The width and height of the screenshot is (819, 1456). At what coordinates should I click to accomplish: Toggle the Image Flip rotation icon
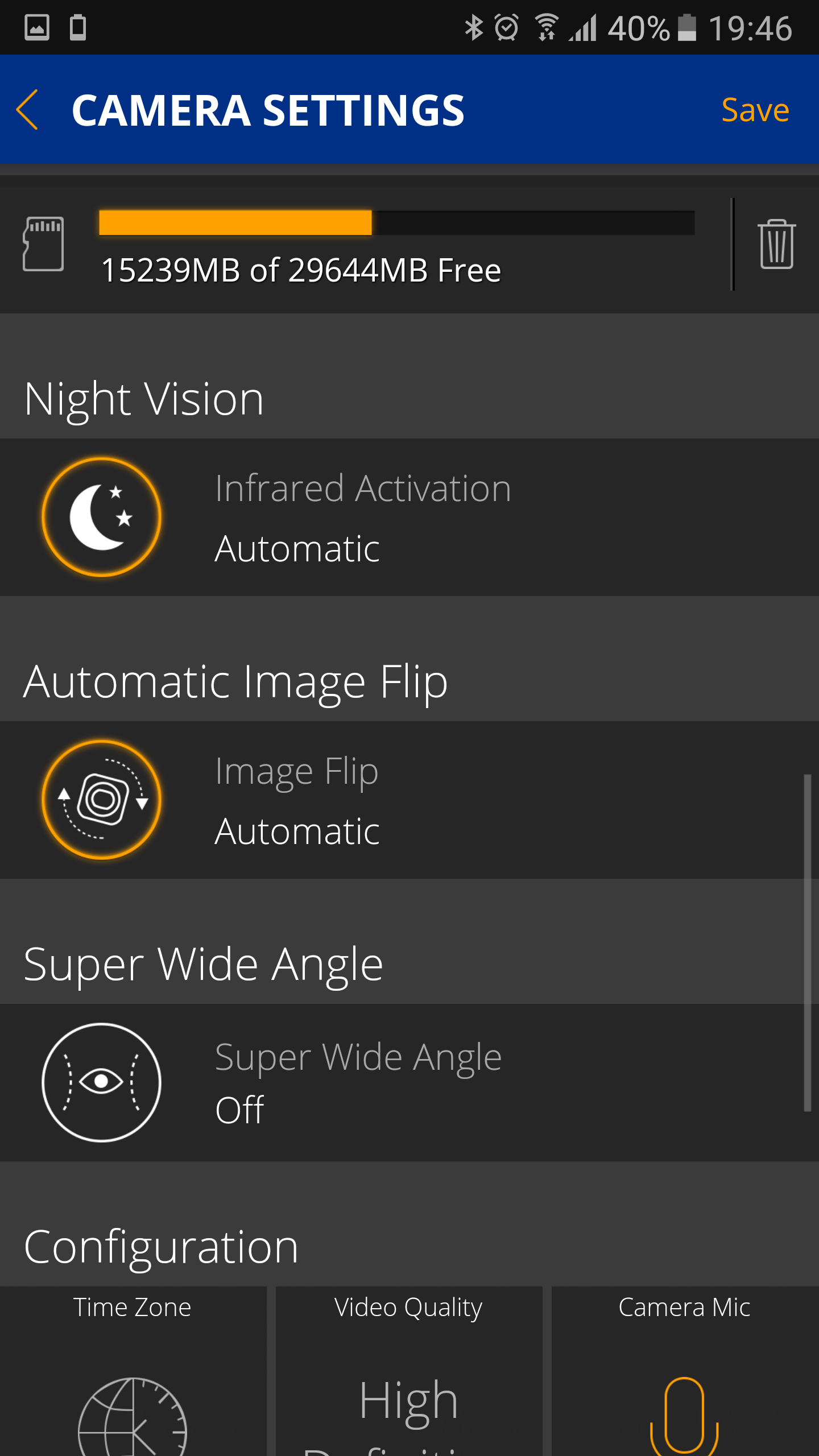[102, 800]
